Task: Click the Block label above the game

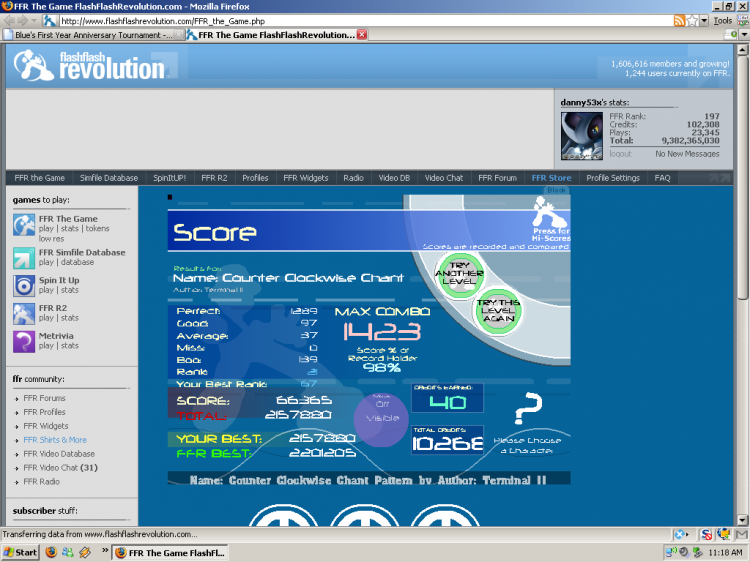Action: (556, 190)
